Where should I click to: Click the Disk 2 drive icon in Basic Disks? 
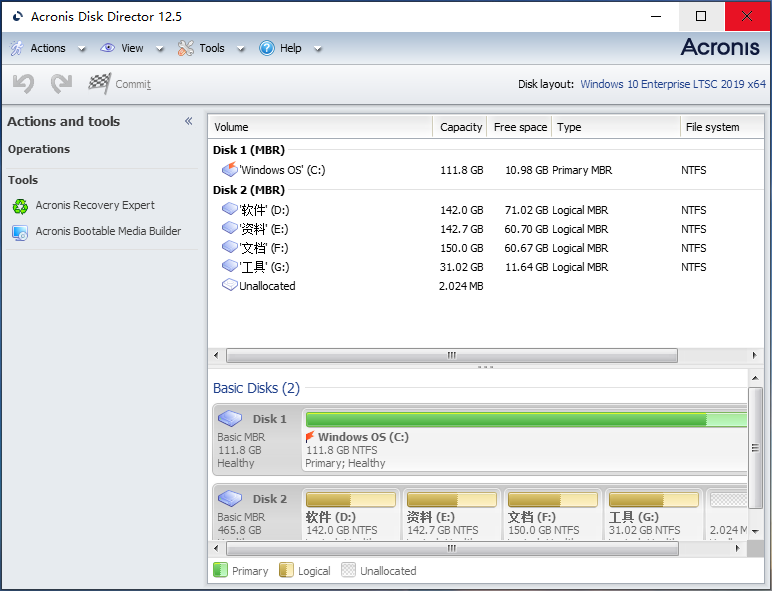point(230,498)
